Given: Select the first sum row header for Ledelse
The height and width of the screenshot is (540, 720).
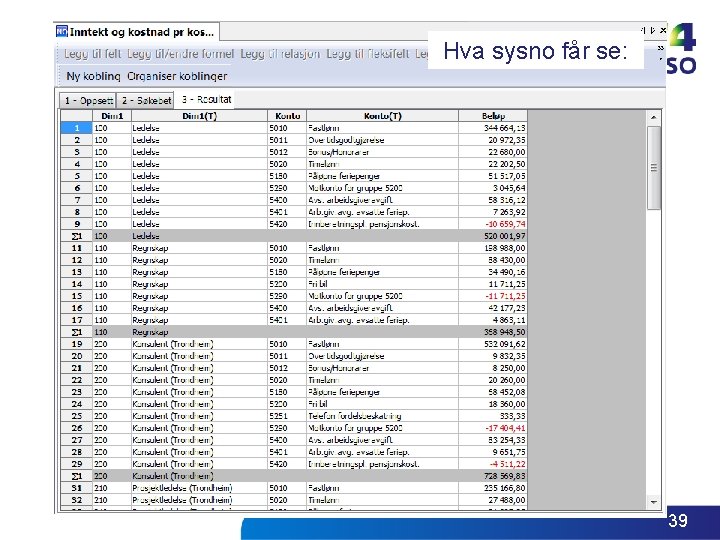Looking at the screenshot, I should coord(77,236).
